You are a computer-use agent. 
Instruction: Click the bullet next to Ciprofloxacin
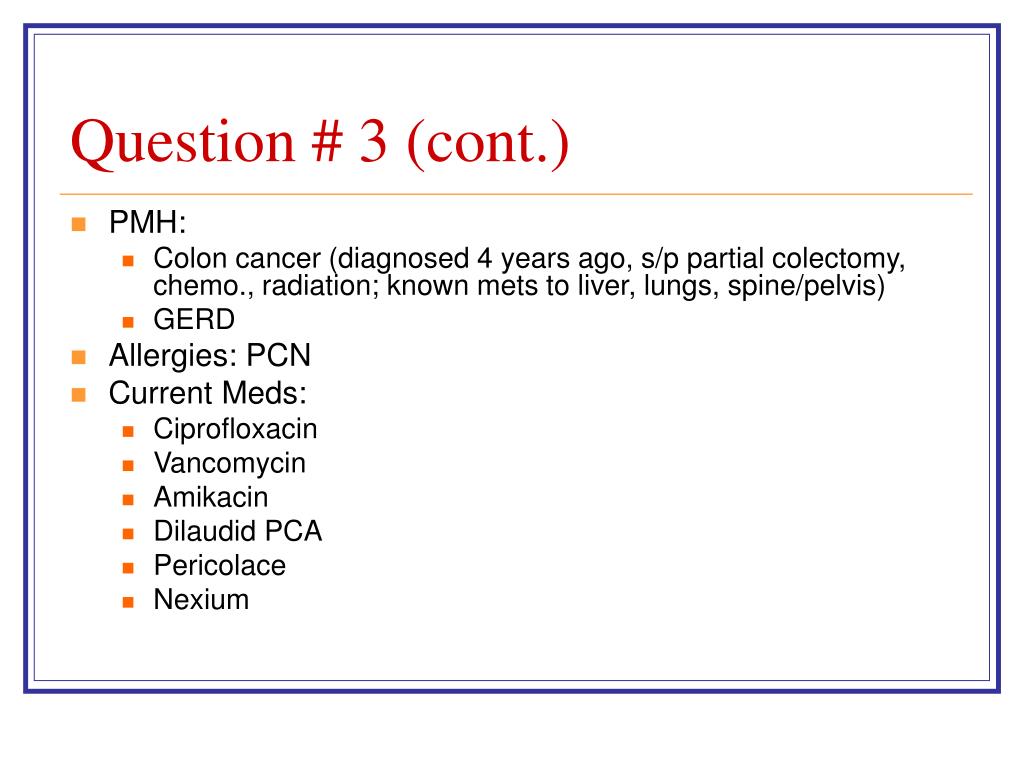coord(128,432)
